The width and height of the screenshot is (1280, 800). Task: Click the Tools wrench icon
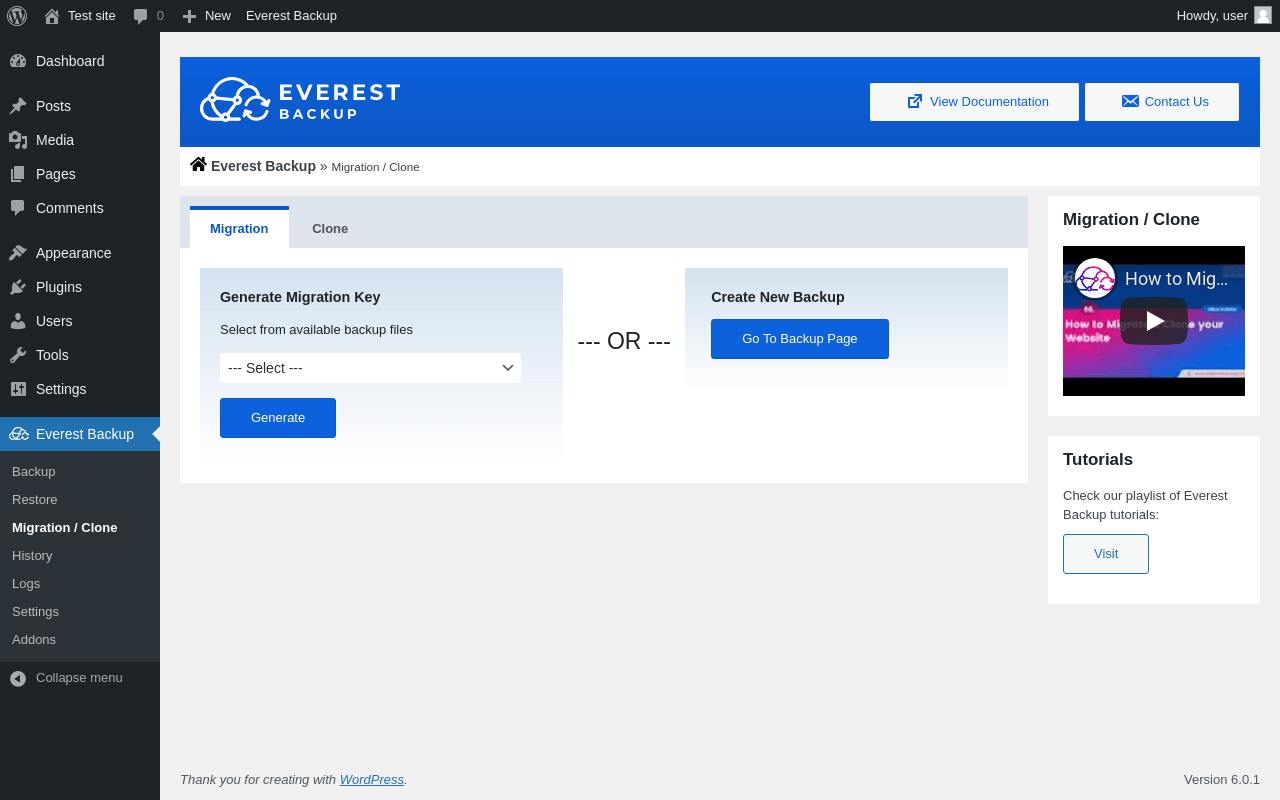point(18,355)
